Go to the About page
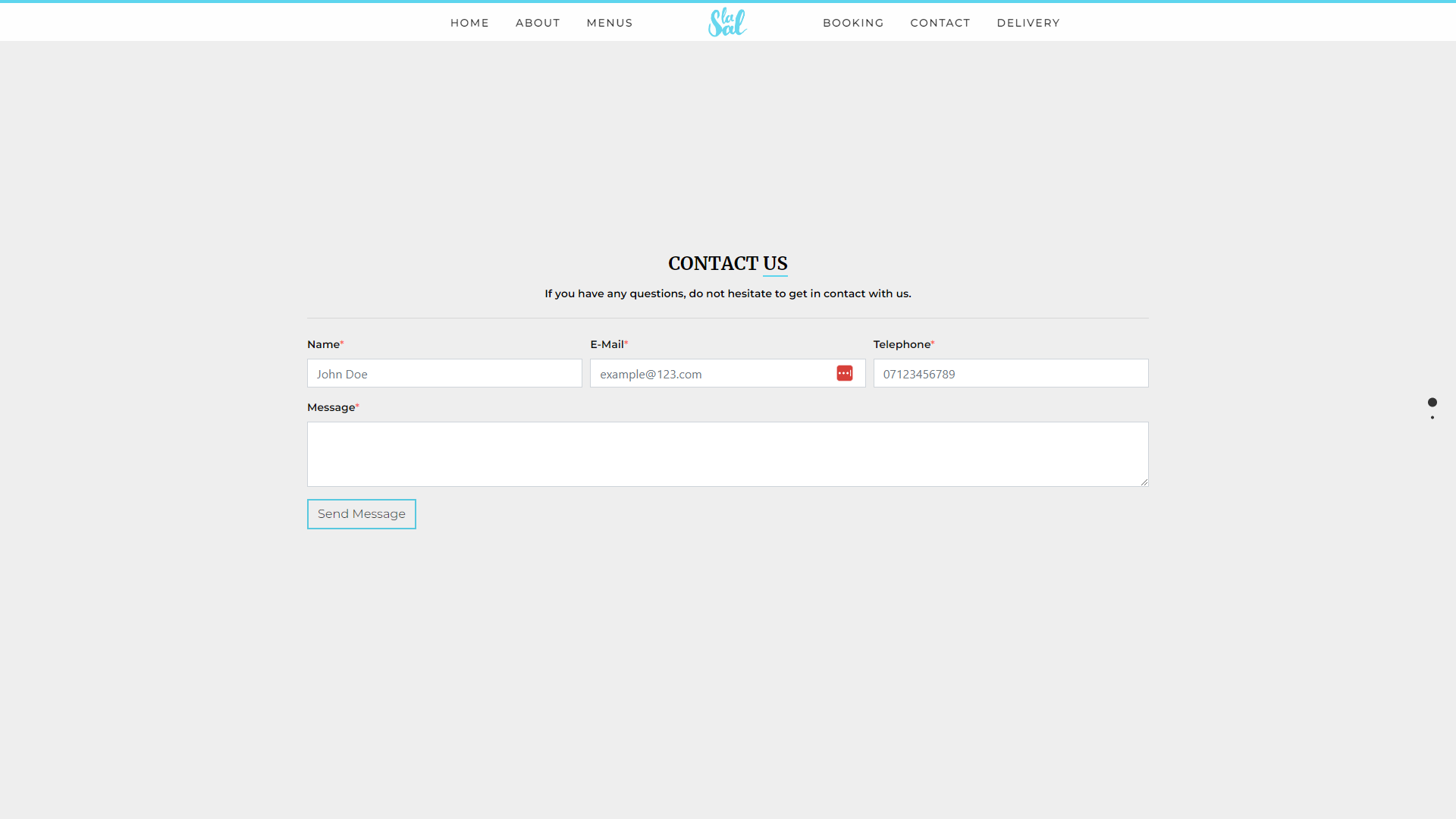Image resolution: width=1456 pixels, height=819 pixels. (538, 23)
